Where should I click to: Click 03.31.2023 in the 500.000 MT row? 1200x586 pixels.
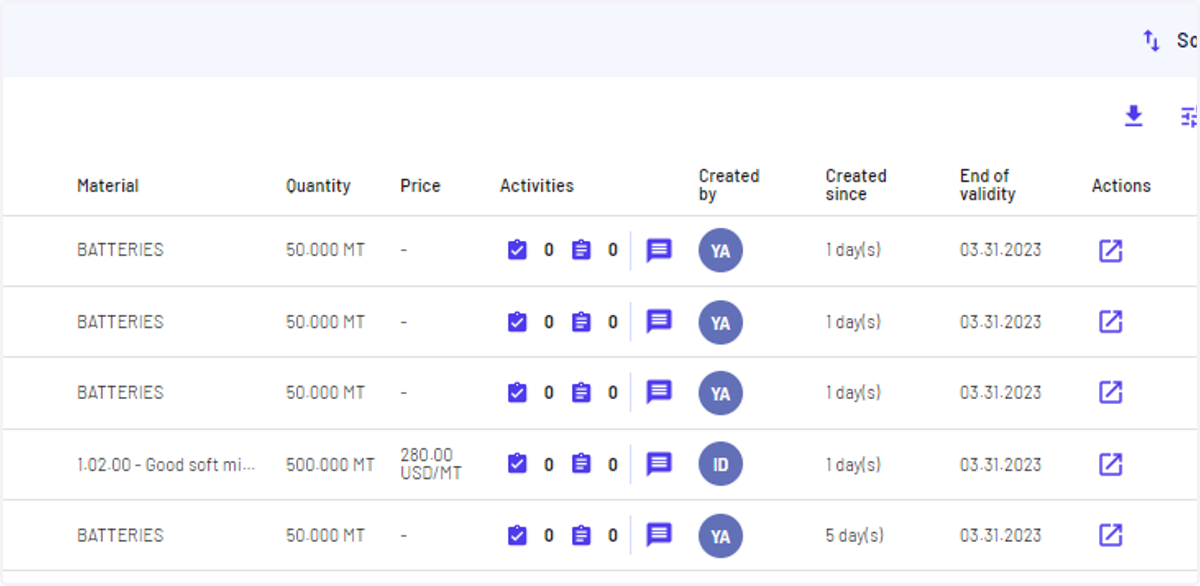pyautogui.click(x=1000, y=465)
